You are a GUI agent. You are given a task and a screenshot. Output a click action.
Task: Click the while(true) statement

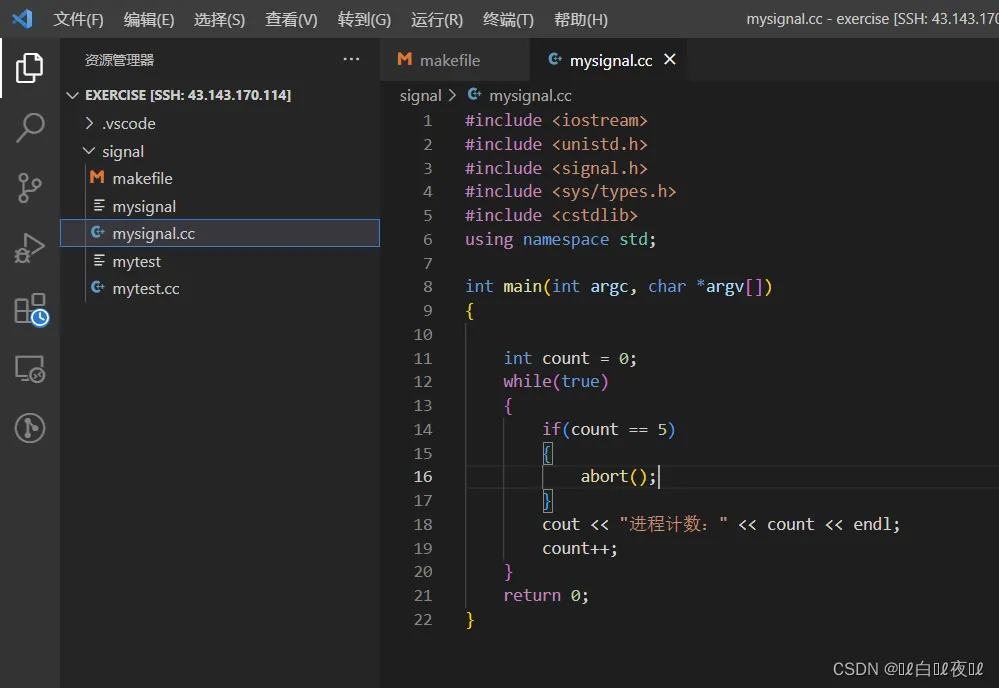556,382
